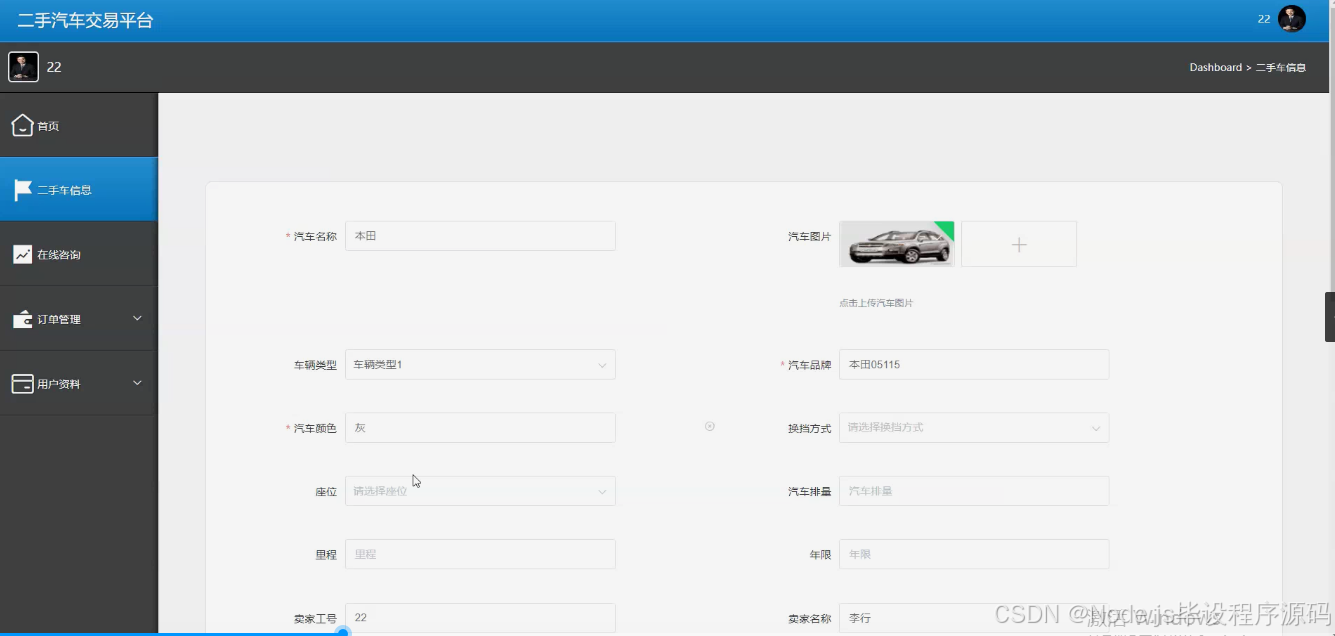Click the clear circle icon beside 汽车颜色
Viewport: 1335px width, 636px height.
coord(710,426)
